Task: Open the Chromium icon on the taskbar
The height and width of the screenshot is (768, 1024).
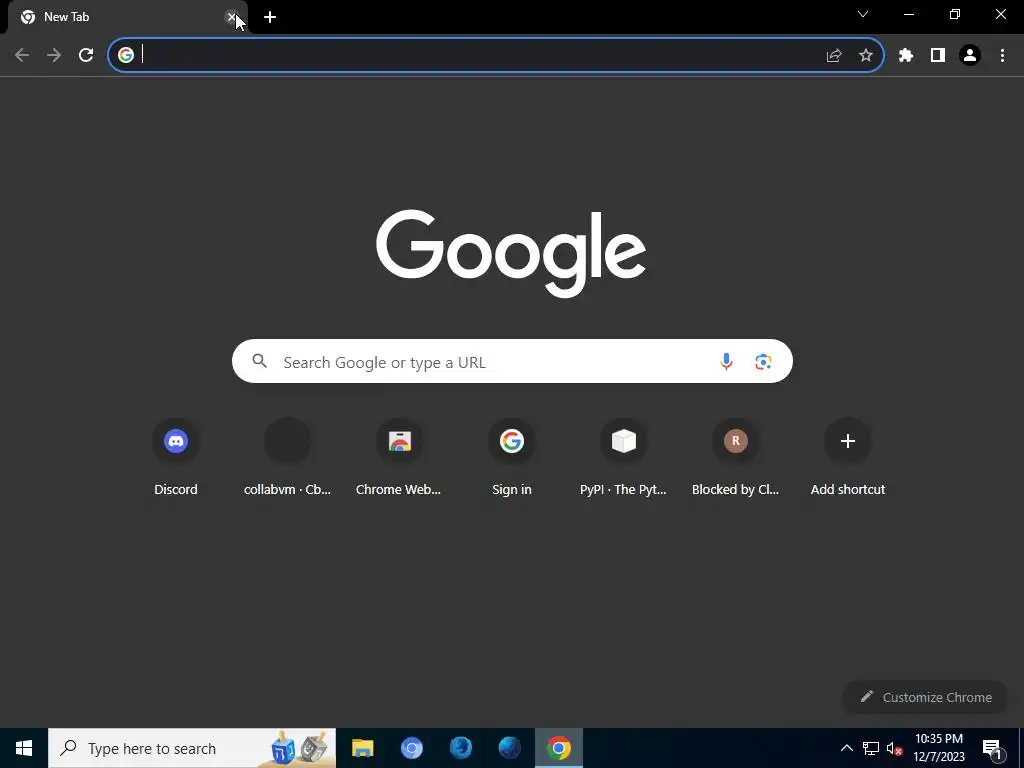Action: pyautogui.click(x=411, y=748)
